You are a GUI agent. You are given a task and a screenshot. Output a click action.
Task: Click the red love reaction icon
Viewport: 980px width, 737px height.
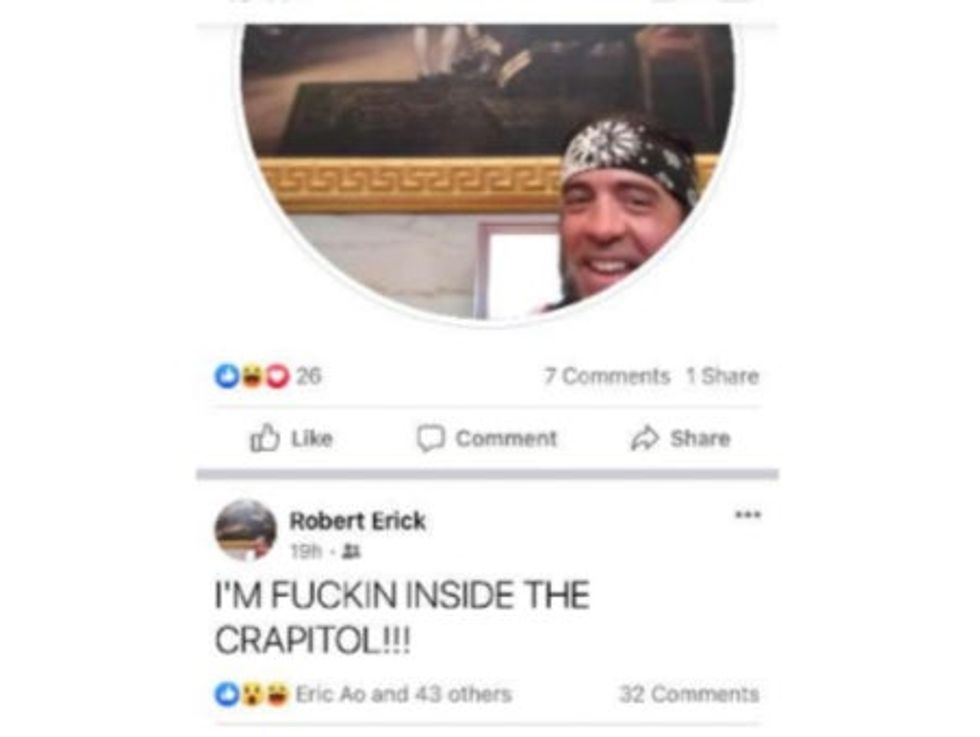(279, 376)
